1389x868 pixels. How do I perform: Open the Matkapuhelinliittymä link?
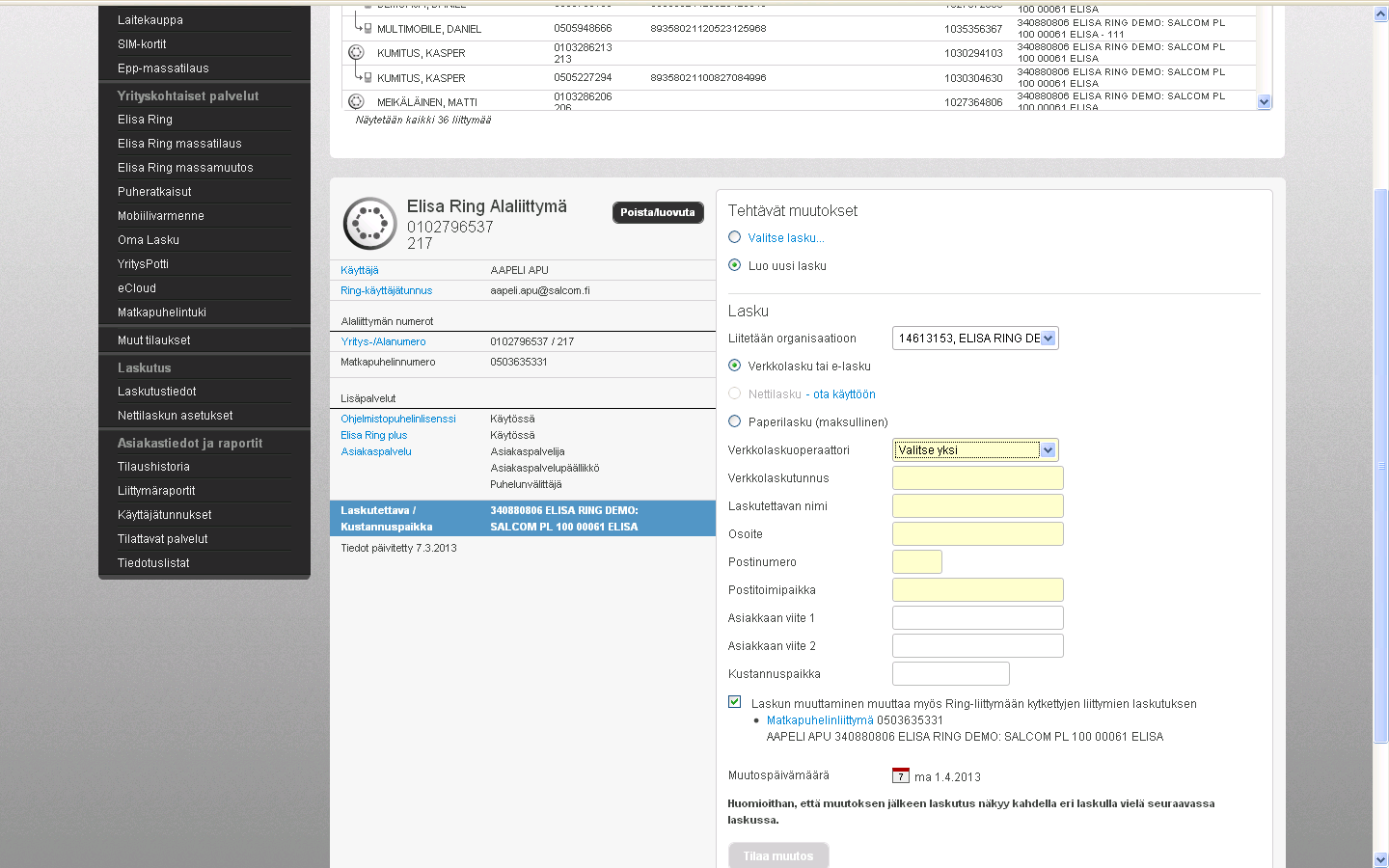point(820,720)
